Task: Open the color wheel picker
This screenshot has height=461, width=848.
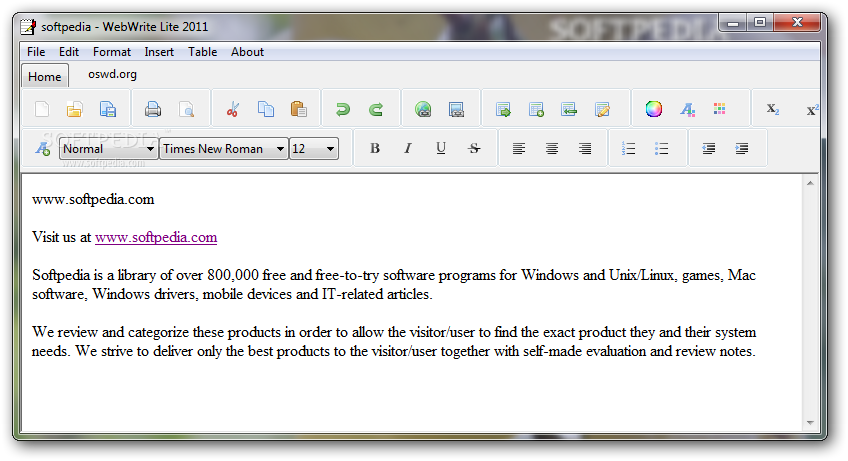Action: (653, 109)
